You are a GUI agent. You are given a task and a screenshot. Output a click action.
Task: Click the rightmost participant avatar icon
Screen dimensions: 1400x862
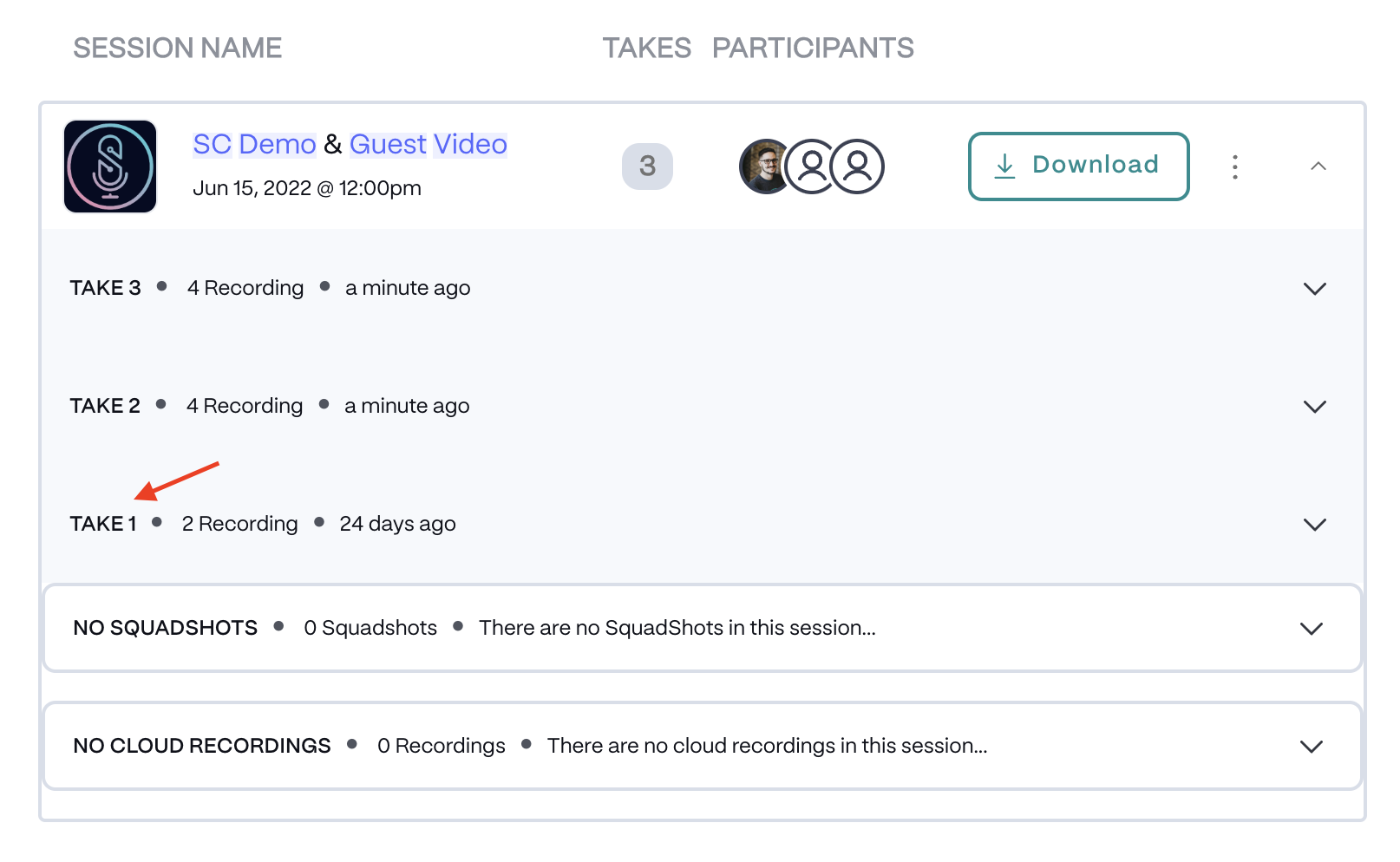(858, 167)
